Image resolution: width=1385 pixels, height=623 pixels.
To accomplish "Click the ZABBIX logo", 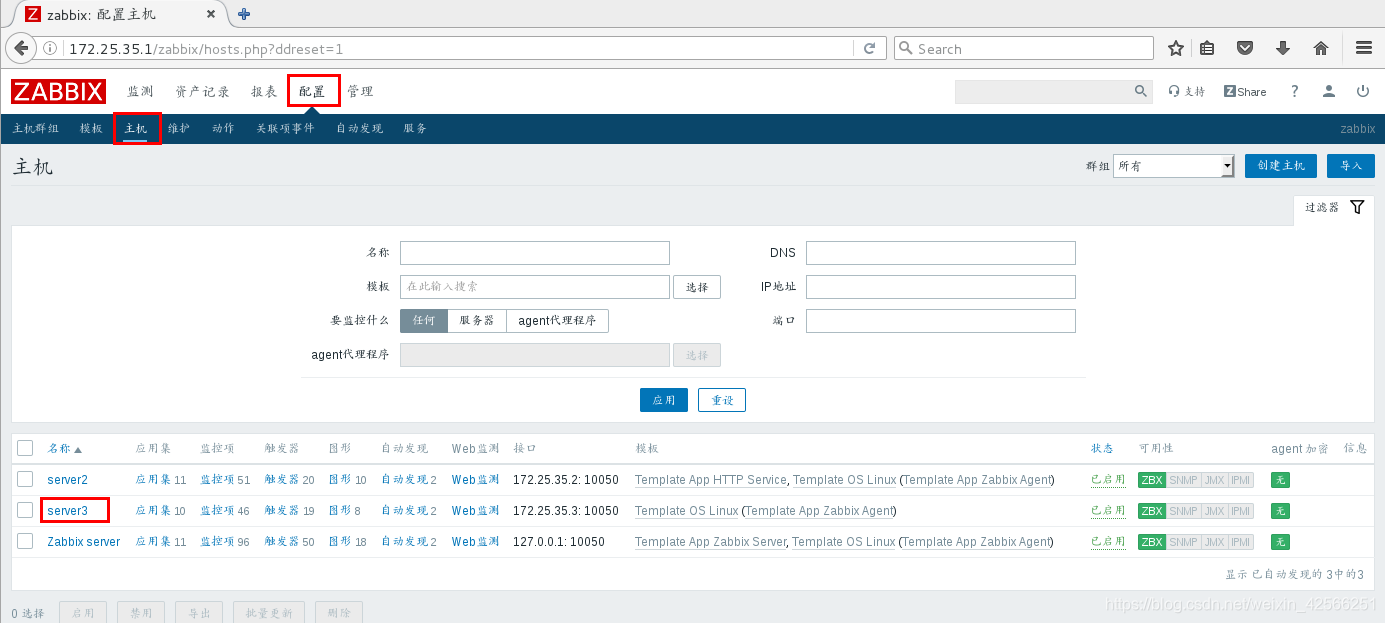I will (58, 92).
